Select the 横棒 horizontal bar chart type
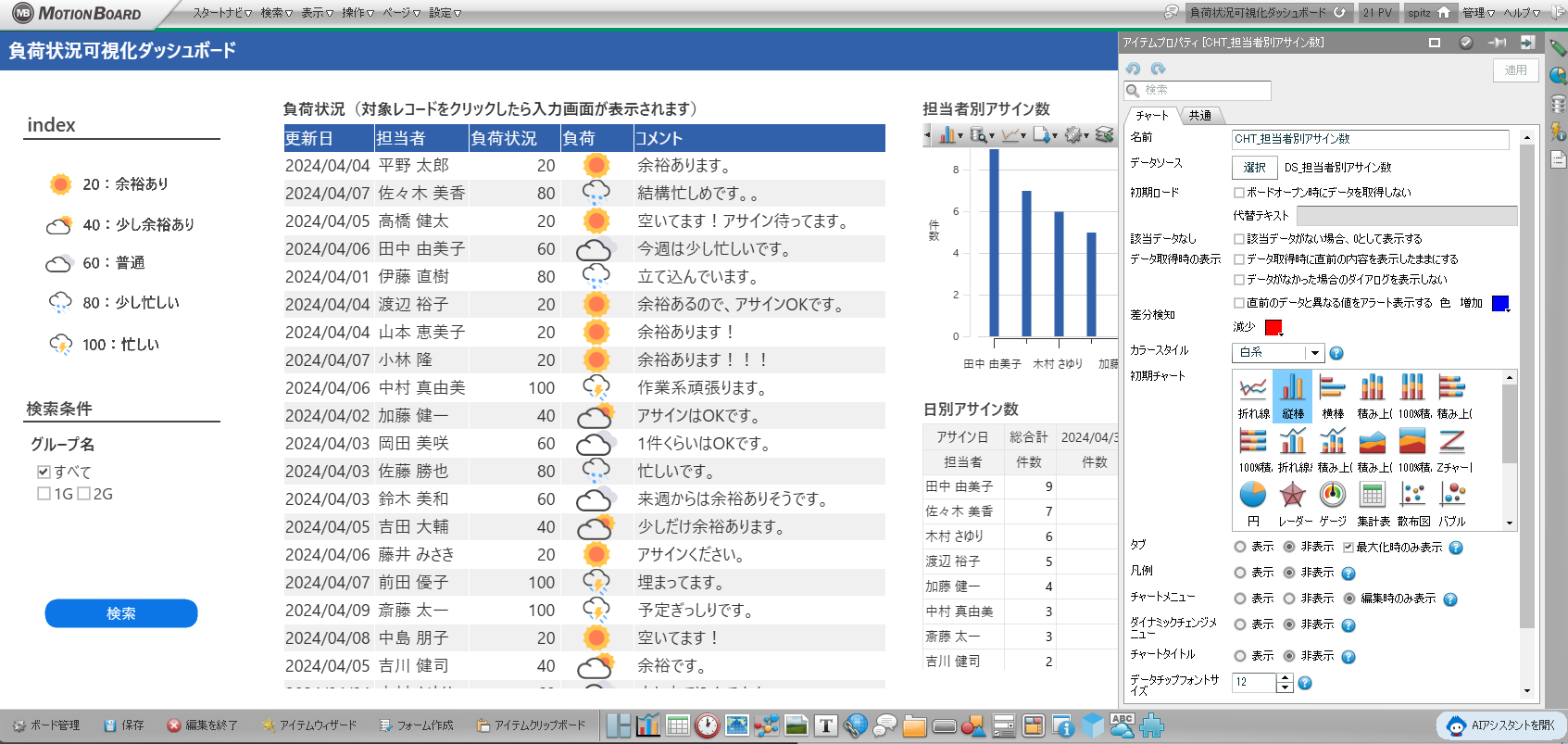The image size is (1568, 744). [x=1333, y=396]
